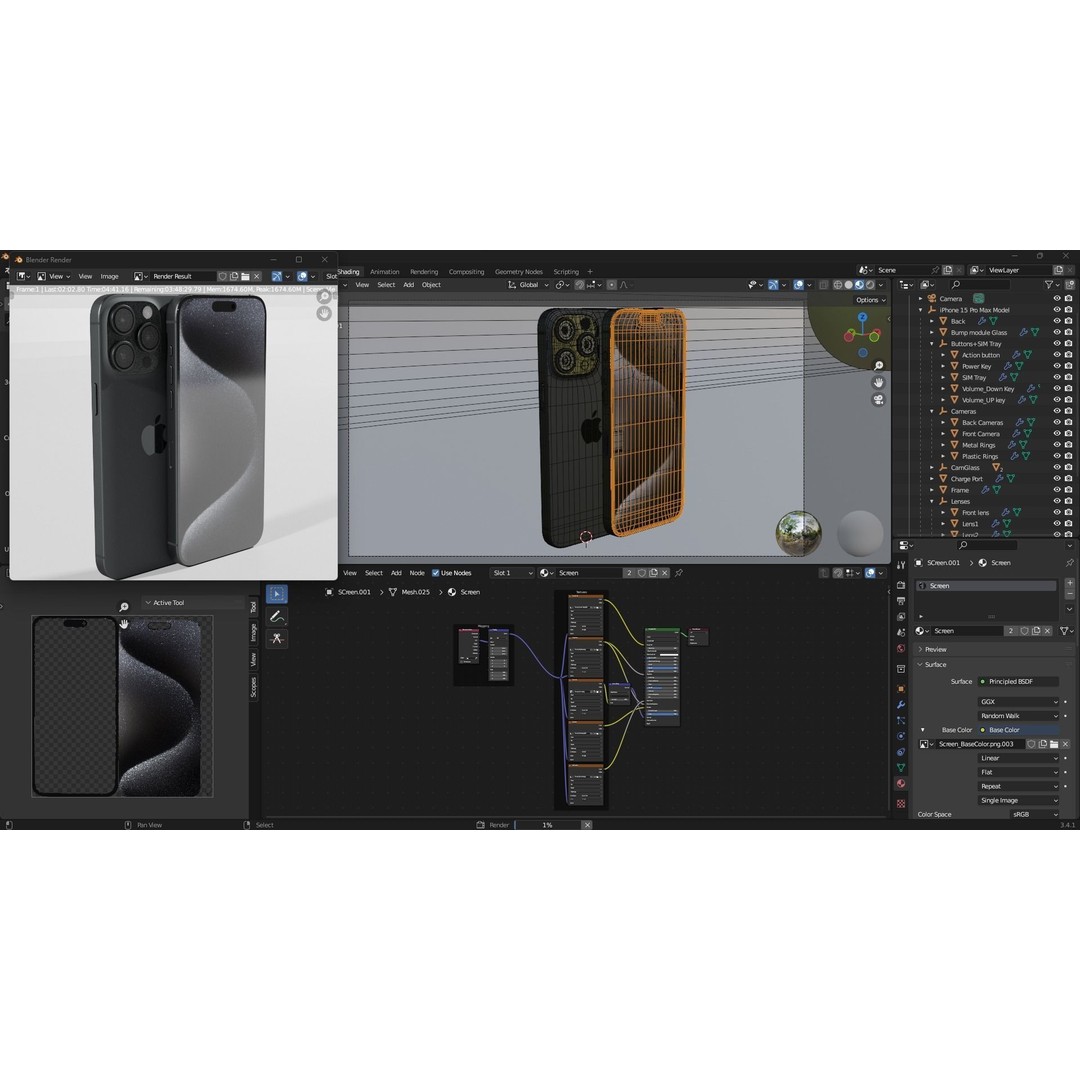Open the Object menu in 3D viewport

(x=431, y=285)
